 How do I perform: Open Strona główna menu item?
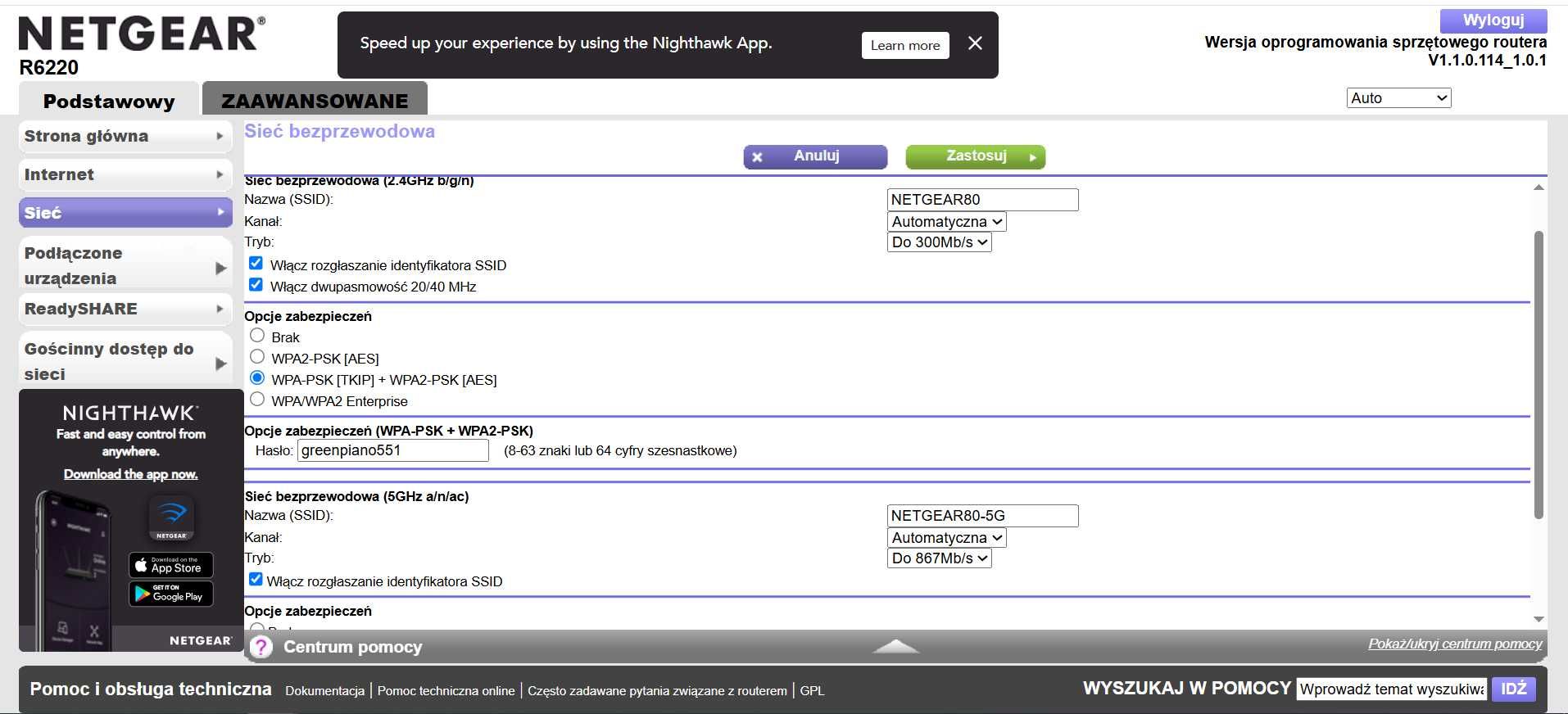[x=125, y=137]
